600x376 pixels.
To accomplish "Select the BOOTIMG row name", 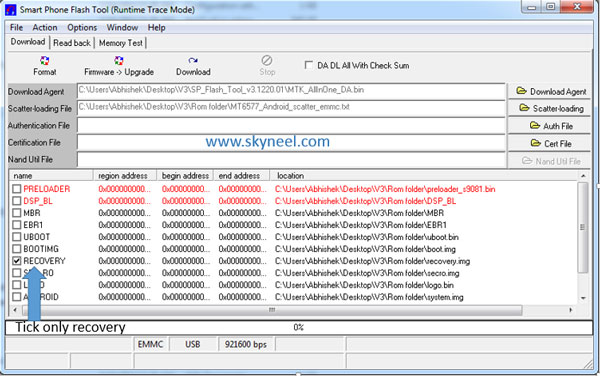I will (x=41, y=249).
